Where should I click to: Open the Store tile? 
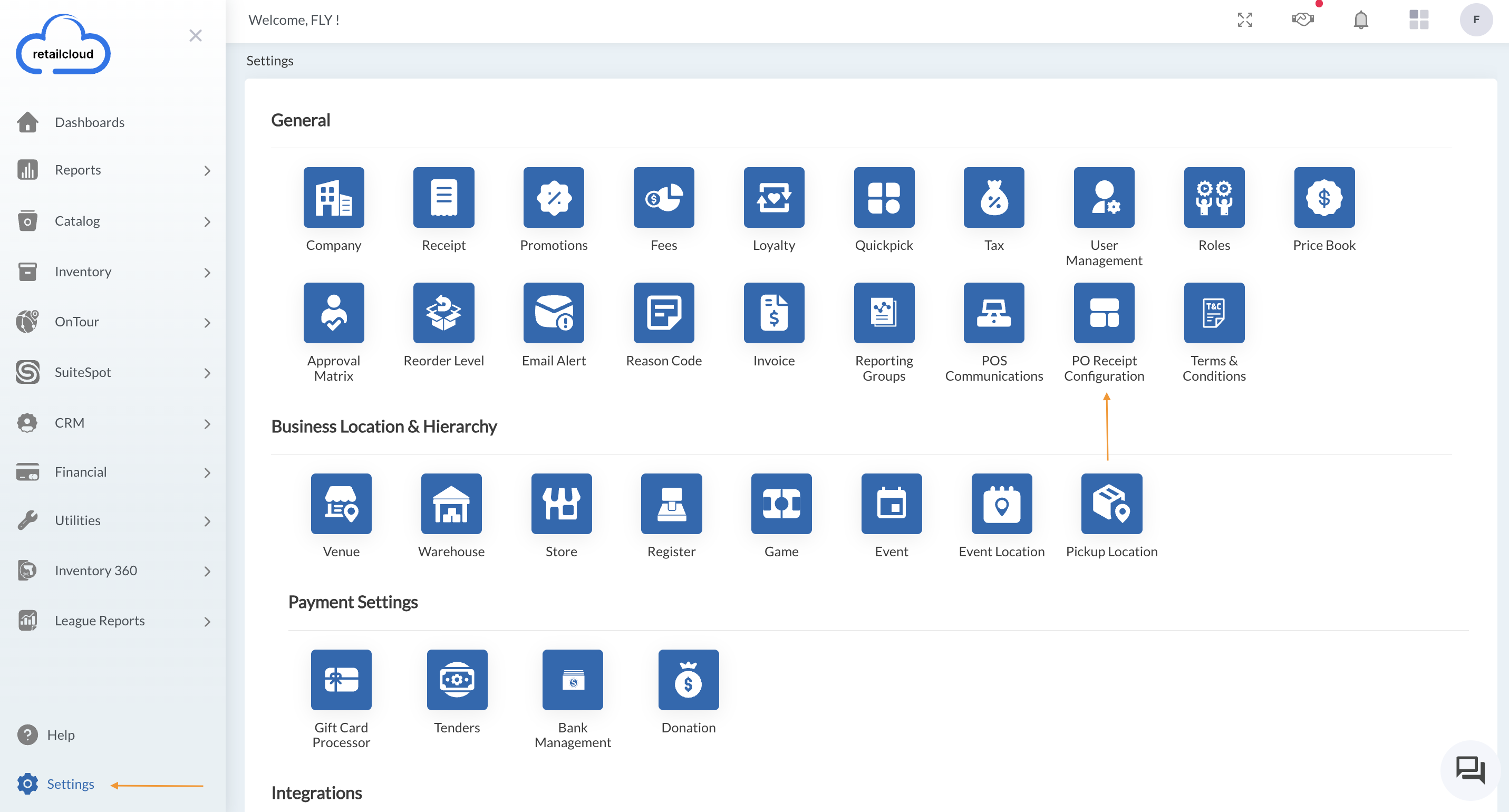point(561,504)
